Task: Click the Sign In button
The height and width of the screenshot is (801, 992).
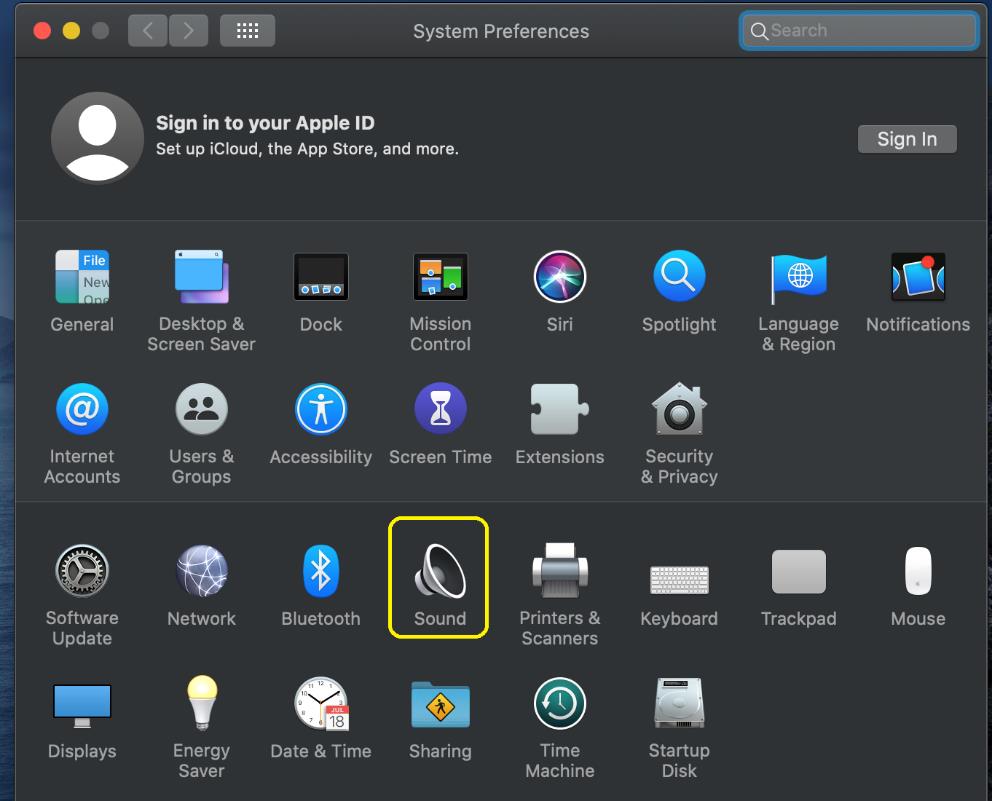Action: click(x=907, y=139)
